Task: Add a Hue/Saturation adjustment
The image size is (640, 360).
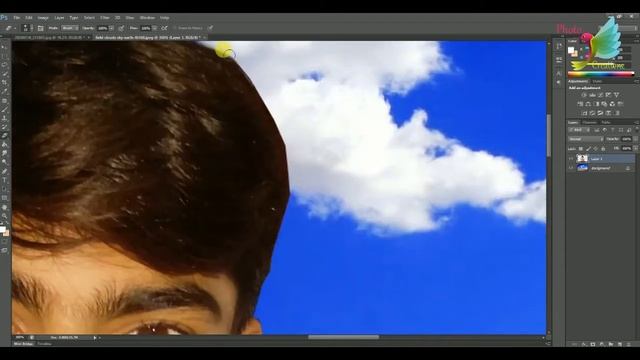Action: point(580,104)
